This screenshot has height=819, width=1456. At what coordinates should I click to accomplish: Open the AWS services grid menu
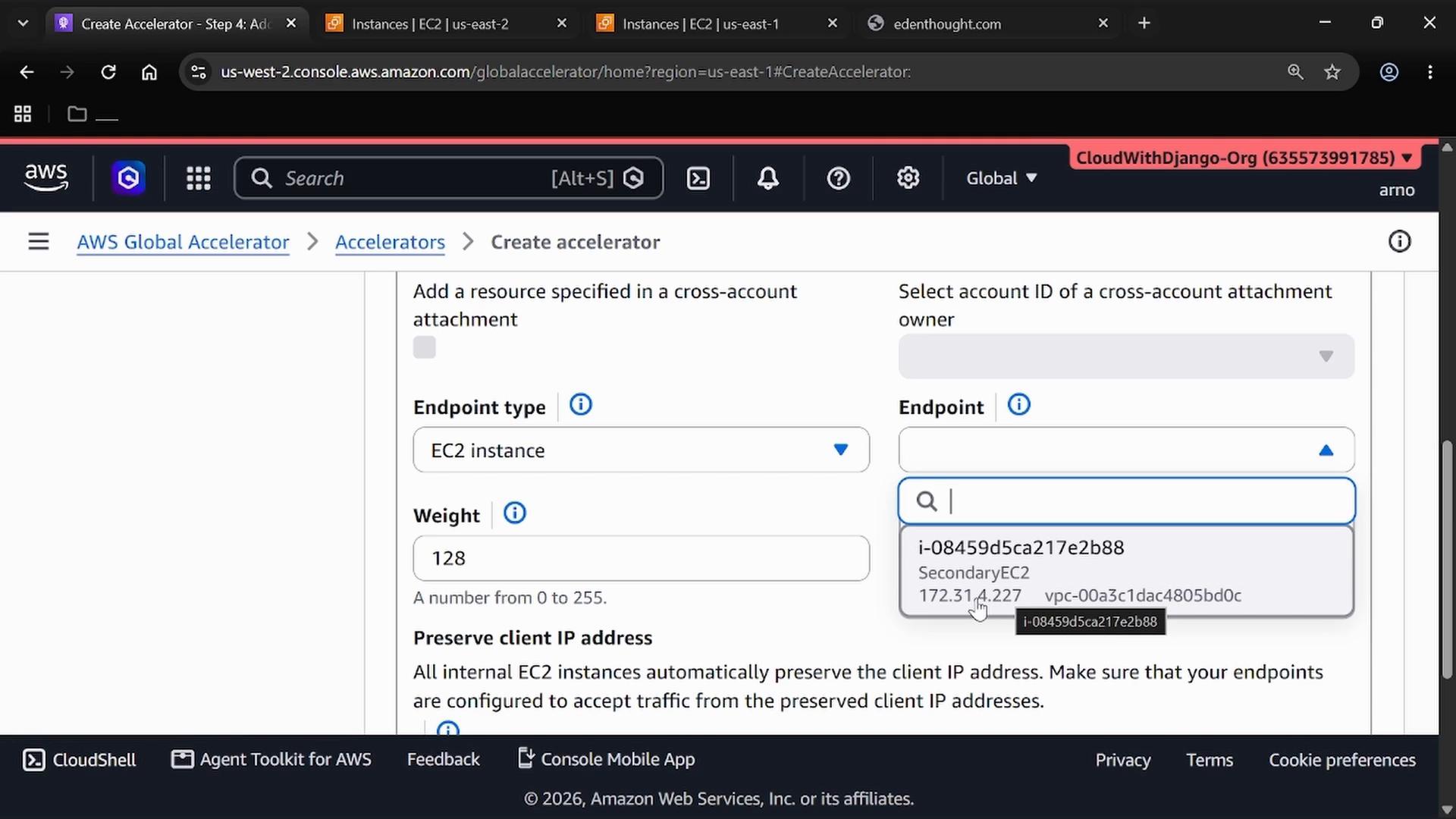[199, 178]
